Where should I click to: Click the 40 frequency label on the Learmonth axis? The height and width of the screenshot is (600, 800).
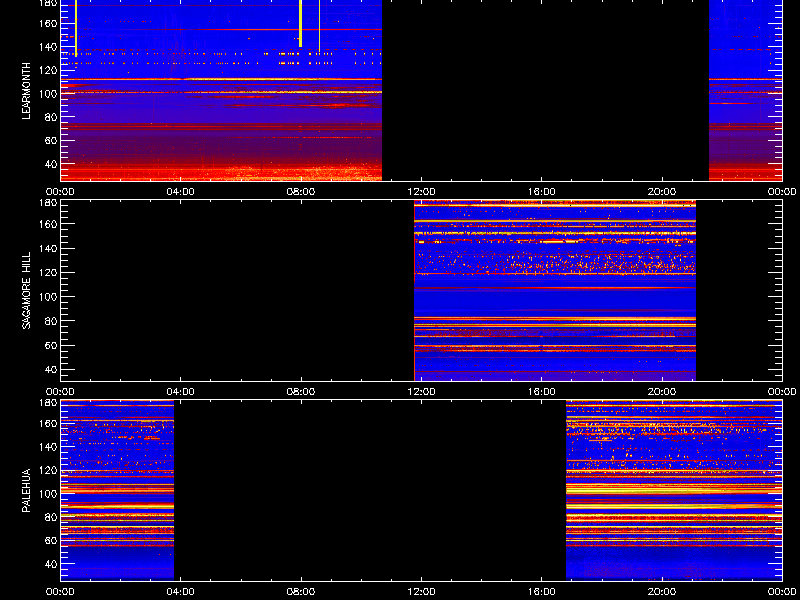pos(51,164)
